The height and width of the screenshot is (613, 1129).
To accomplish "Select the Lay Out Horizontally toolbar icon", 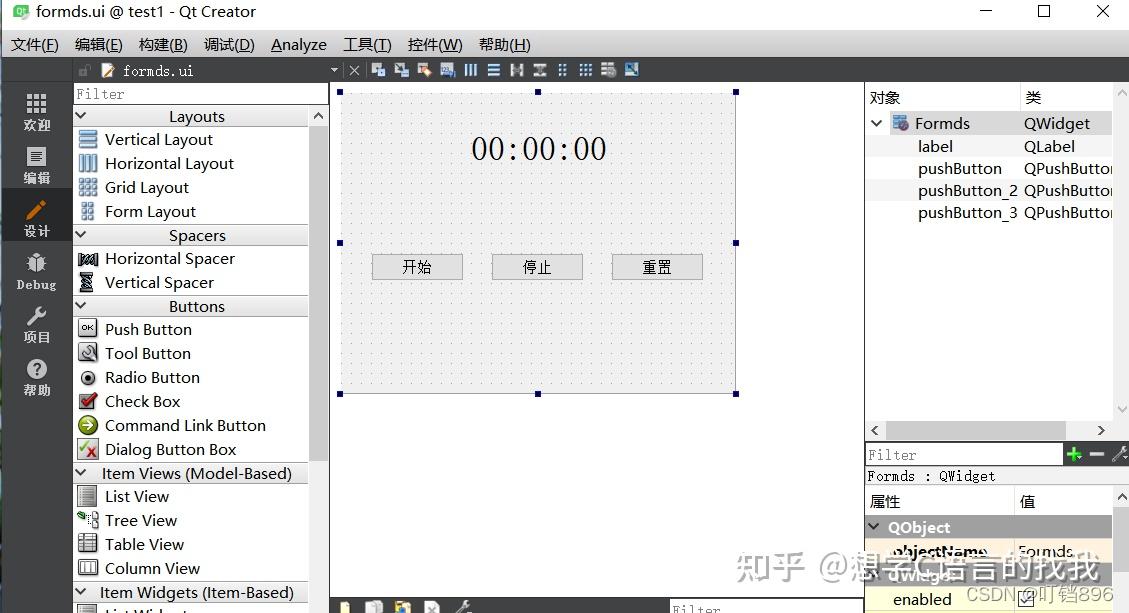I will click(x=471, y=69).
